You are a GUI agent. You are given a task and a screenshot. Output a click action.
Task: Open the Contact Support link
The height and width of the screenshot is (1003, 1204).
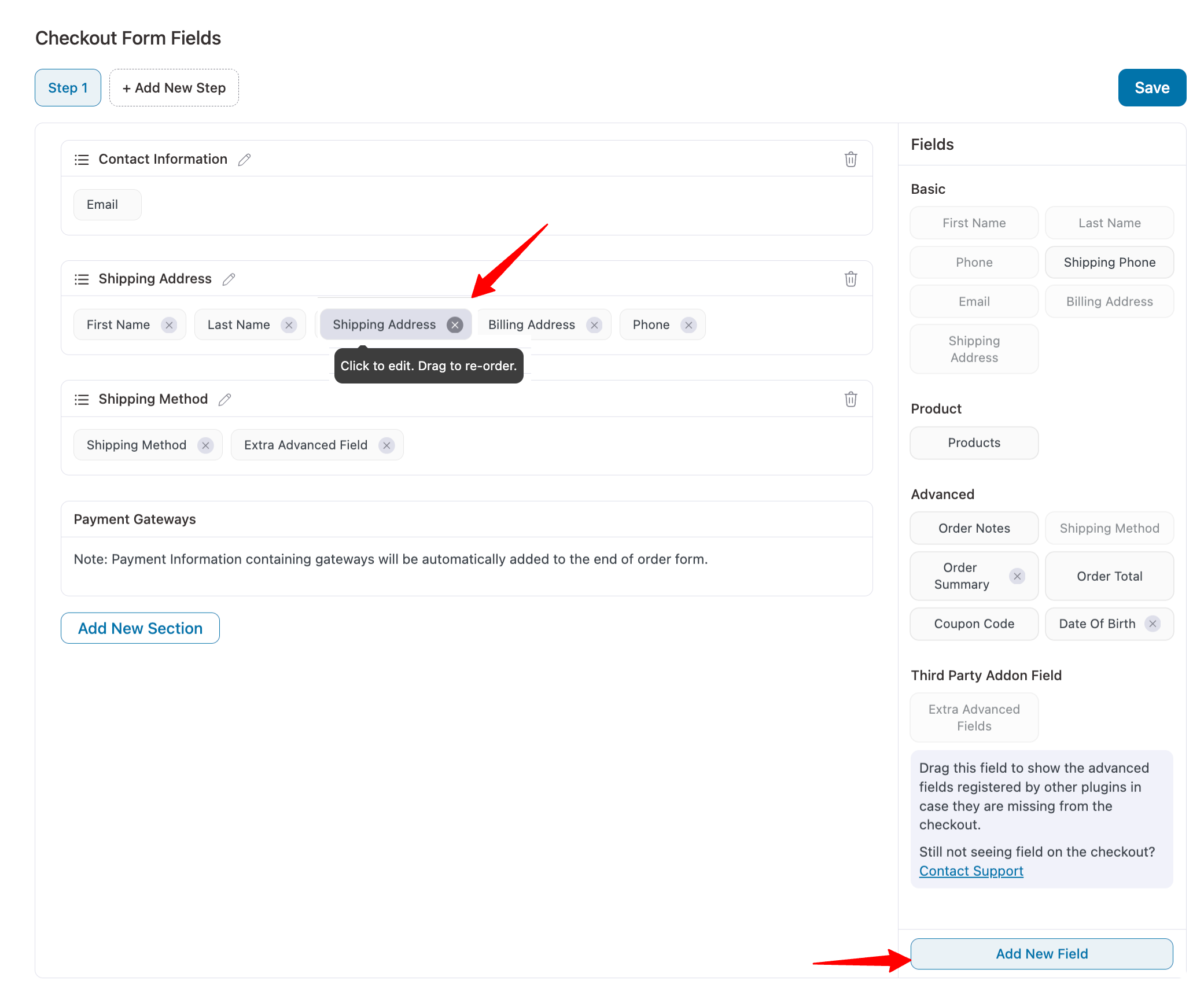[x=971, y=871]
